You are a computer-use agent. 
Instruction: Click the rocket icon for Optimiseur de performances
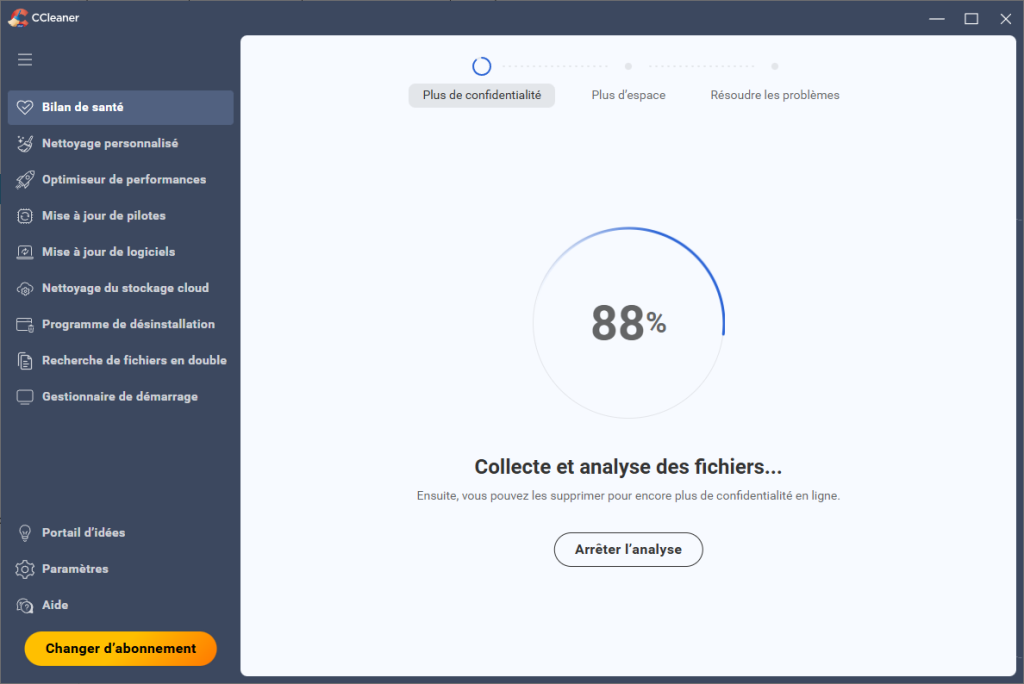[25, 180]
